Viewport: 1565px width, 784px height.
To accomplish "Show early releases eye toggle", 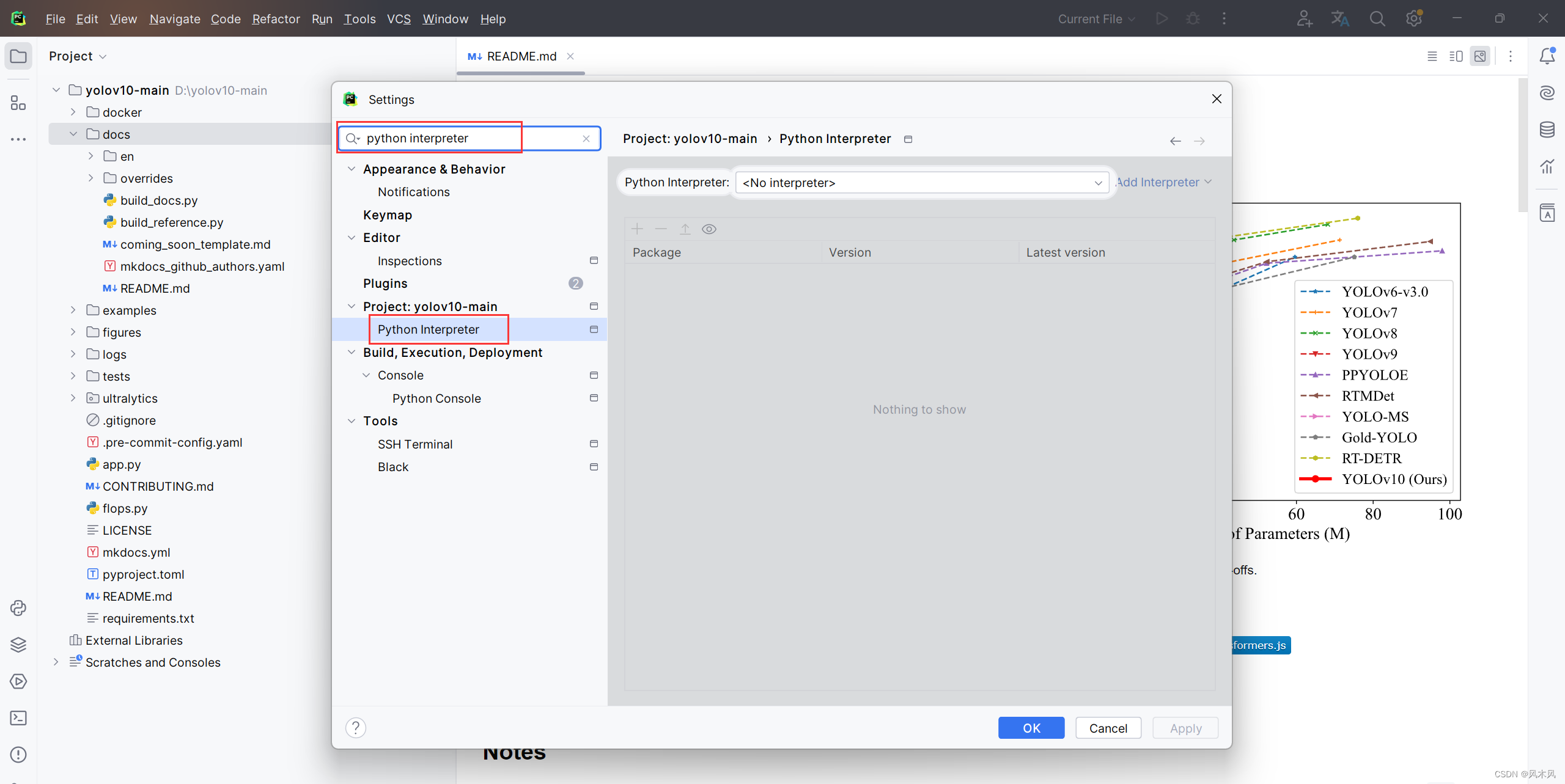I will pos(709,229).
